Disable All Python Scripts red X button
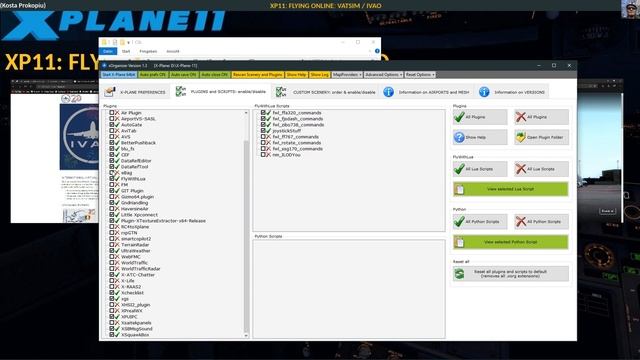 click(x=541, y=222)
